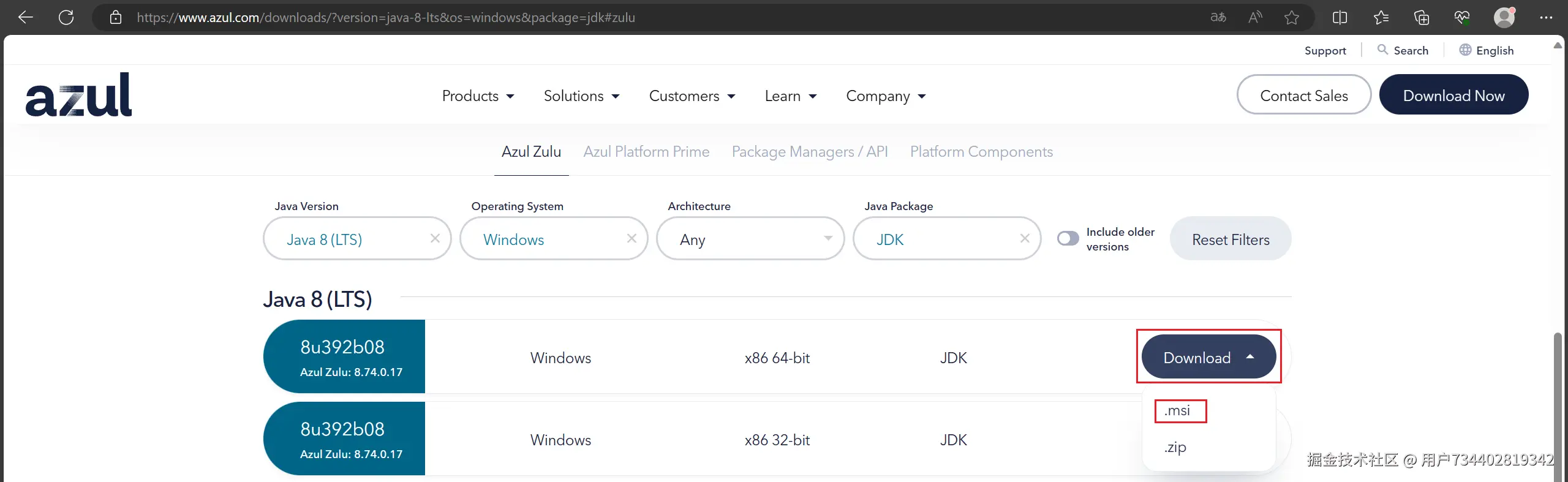Click the page vertical scrollbar thumb
Viewport: 1568px width, 482px height.
(1558, 404)
